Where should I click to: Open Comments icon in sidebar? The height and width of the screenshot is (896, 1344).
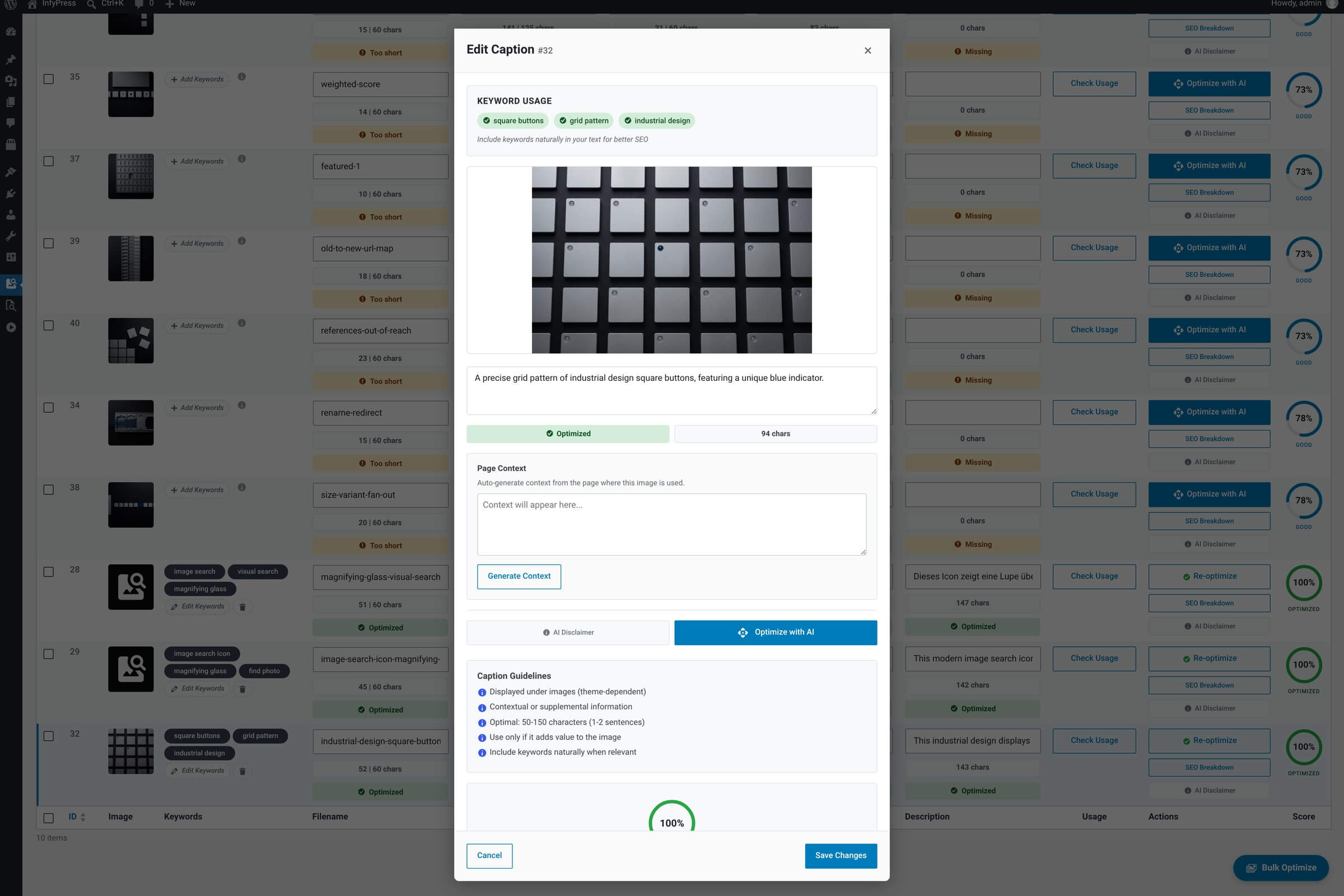[x=11, y=123]
